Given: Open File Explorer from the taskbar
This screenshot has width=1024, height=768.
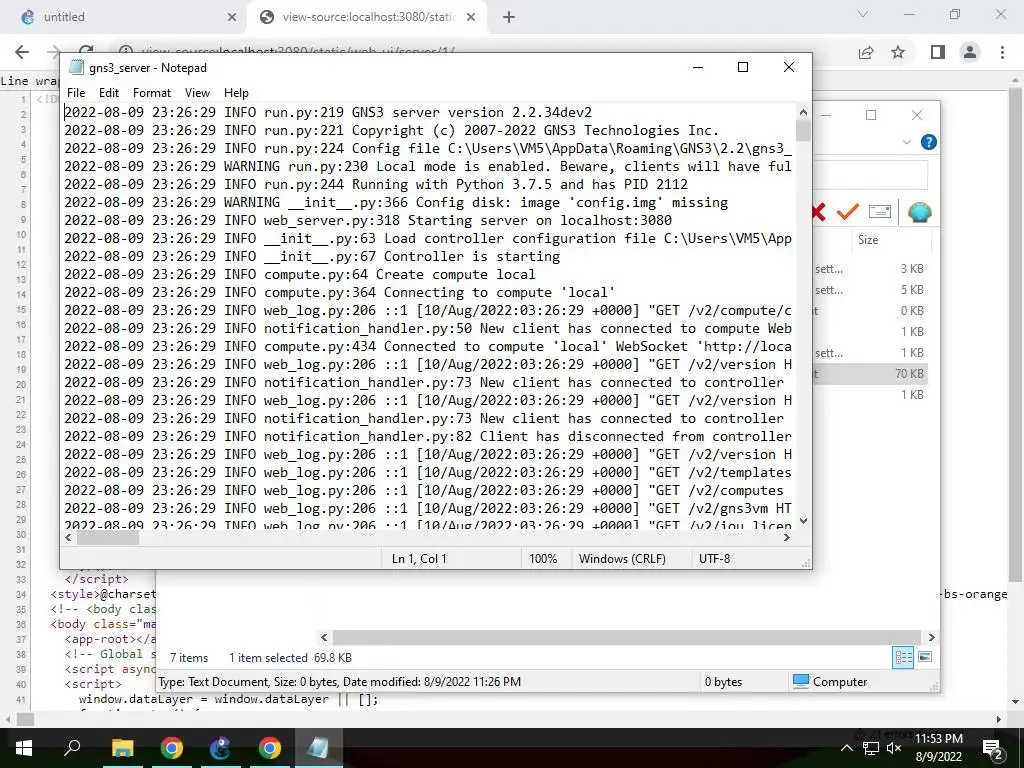Looking at the screenshot, I should click(x=122, y=748).
